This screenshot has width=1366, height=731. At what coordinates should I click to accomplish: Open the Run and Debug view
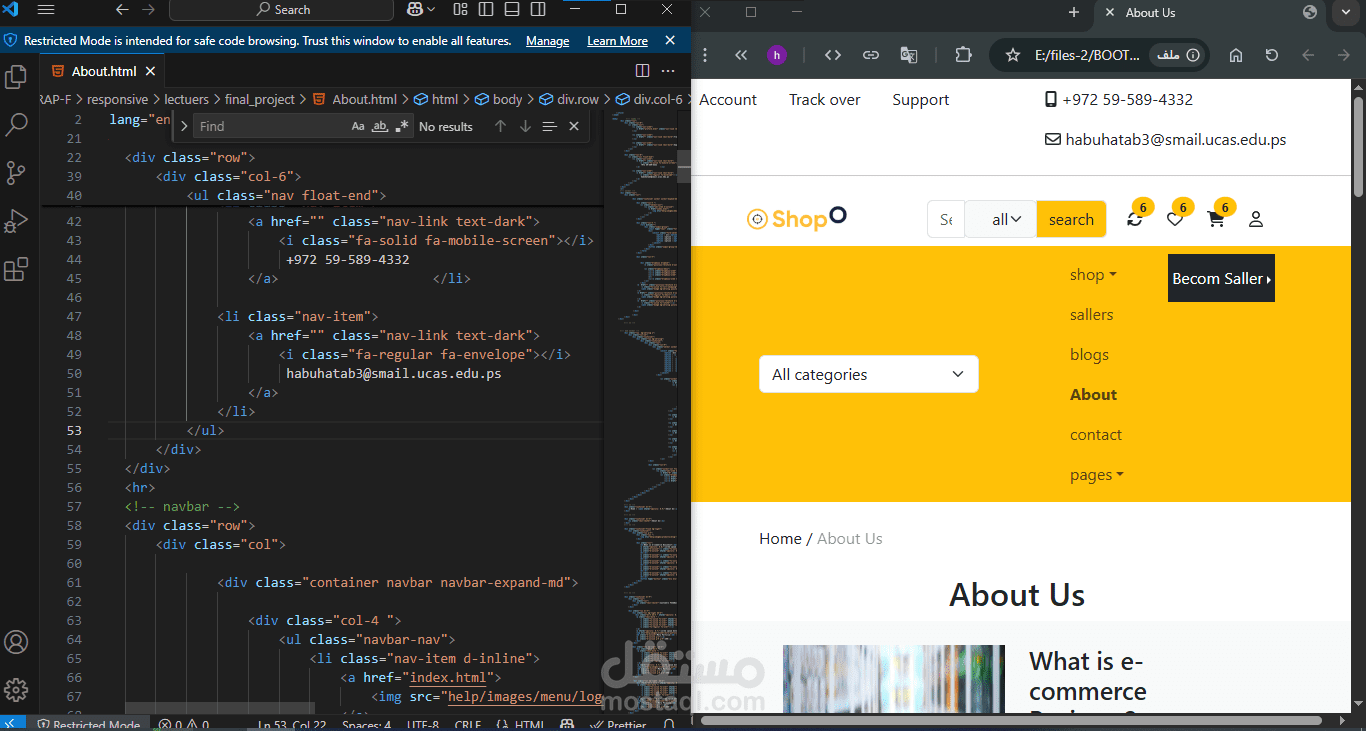point(16,220)
